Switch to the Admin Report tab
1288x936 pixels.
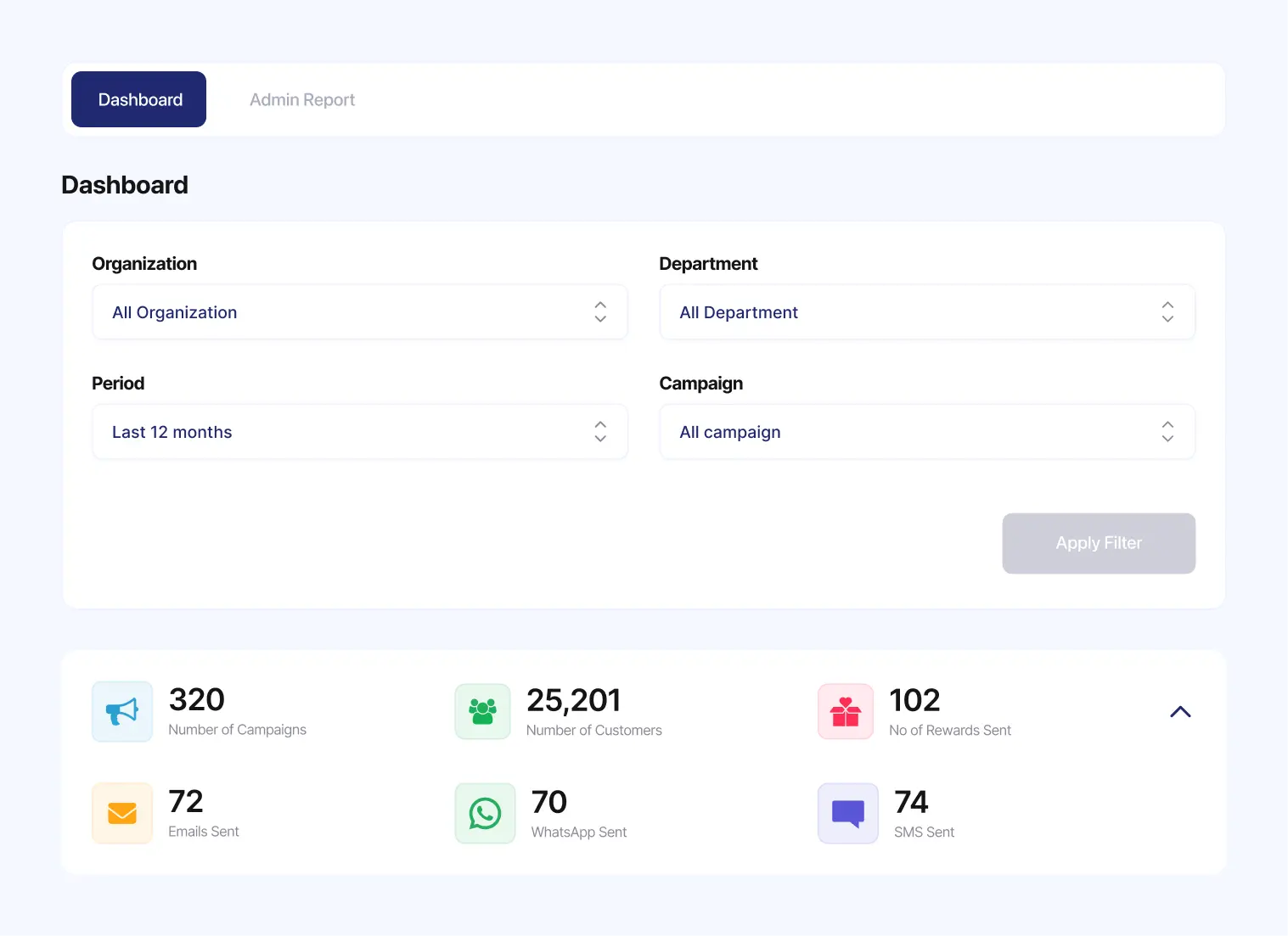[302, 99]
